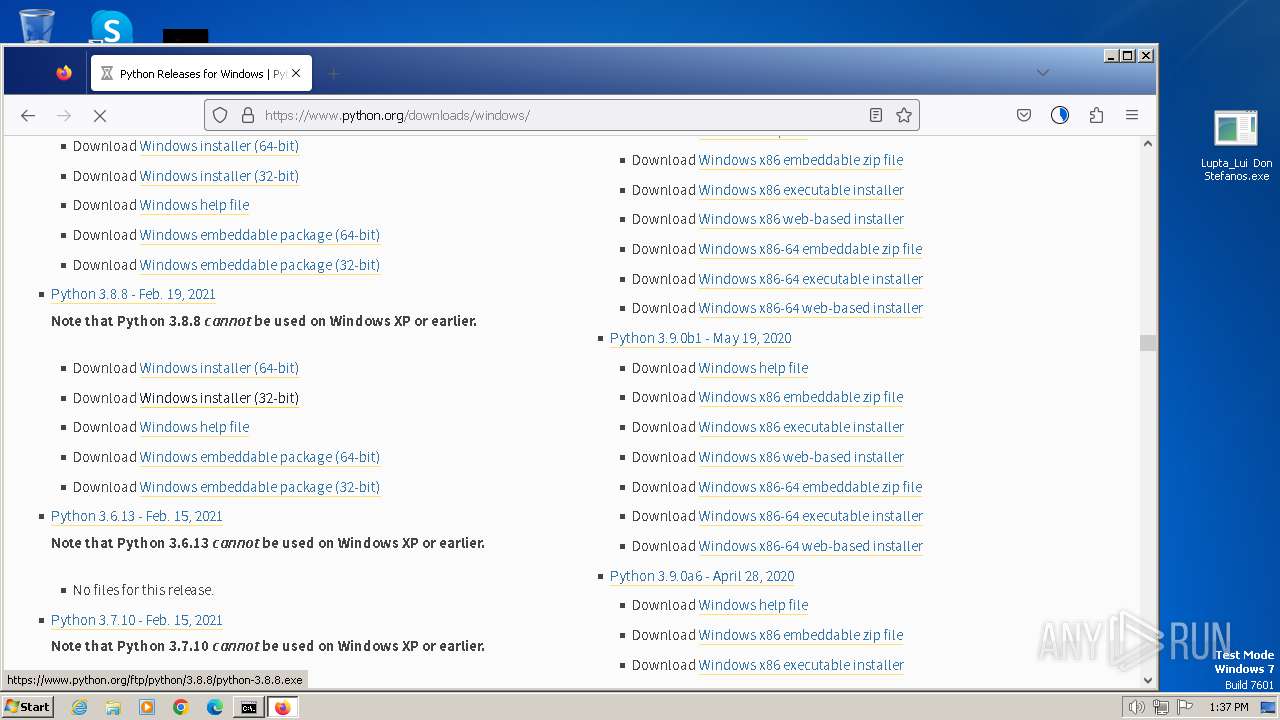The width and height of the screenshot is (1280, 720).
Task: Click scrollbar up arrow in Firefox
Action: 1147,144
